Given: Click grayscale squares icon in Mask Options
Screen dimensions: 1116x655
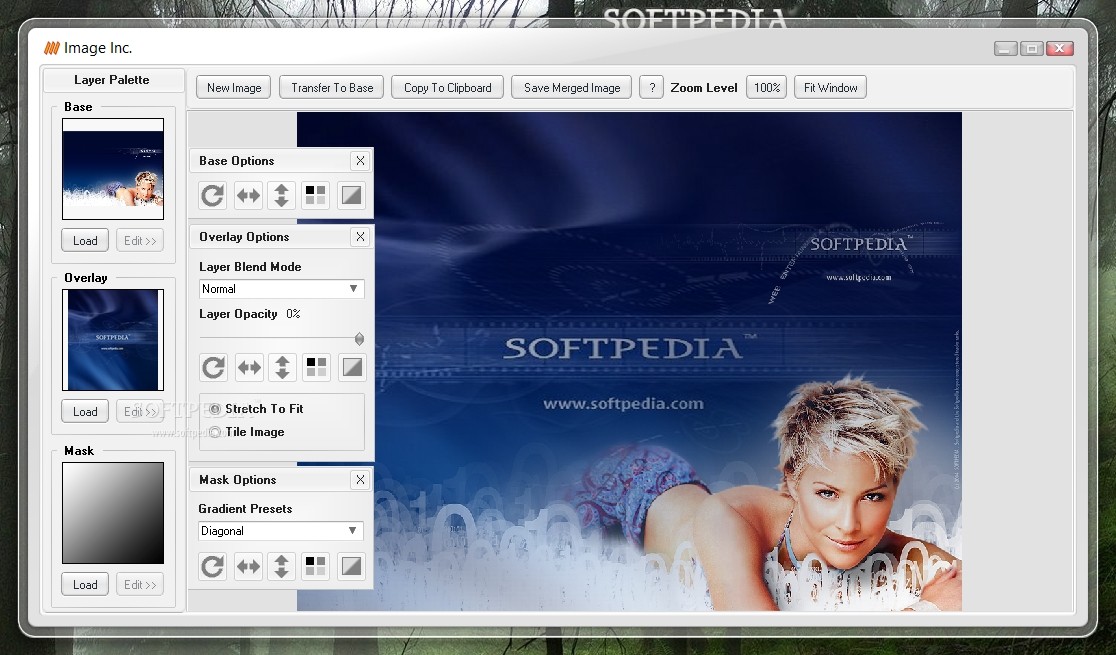Looking at the screenshot, I should click(315, 566).
